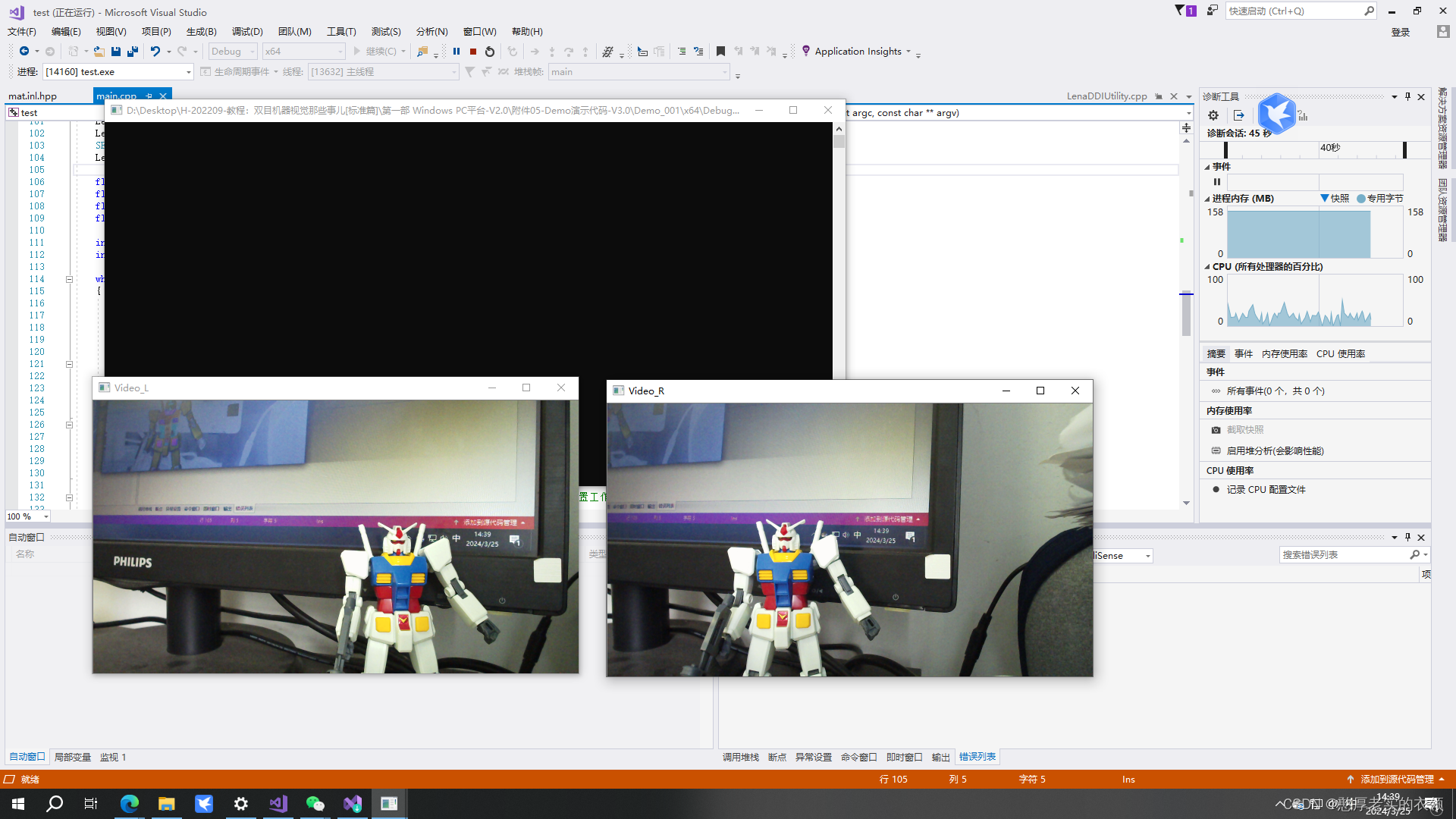Click the bookmark toggle icon in toolbar
1456x819 pixels.
[720, 52]
